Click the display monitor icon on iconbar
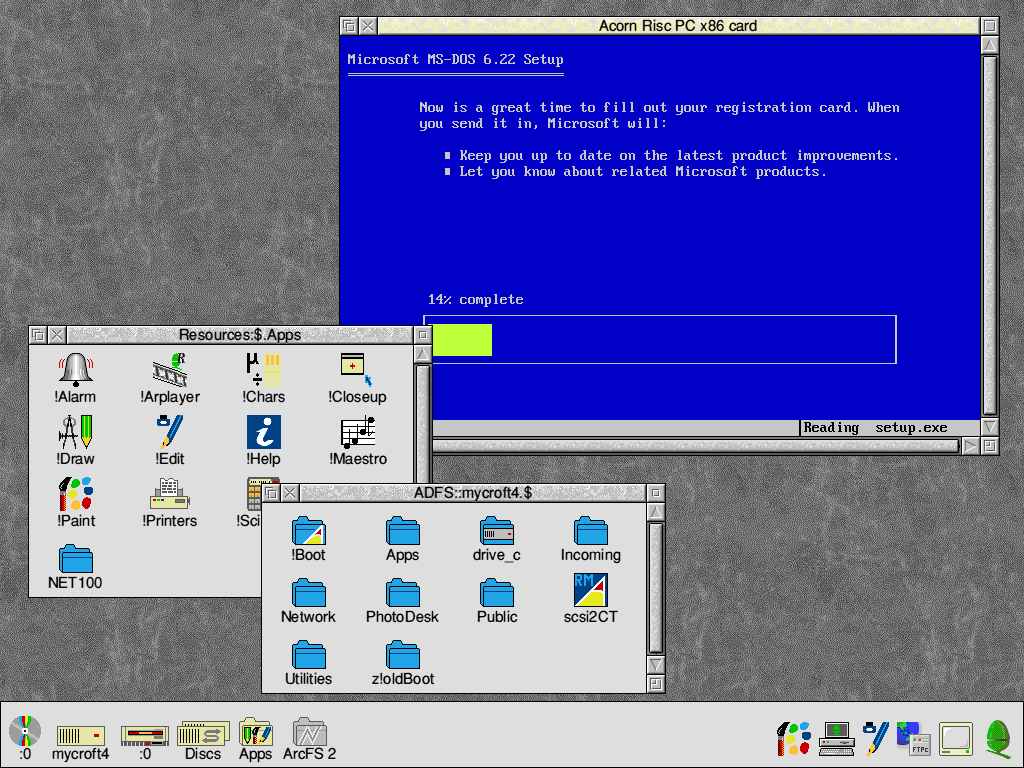1024x768 pixels. [956, 739]
